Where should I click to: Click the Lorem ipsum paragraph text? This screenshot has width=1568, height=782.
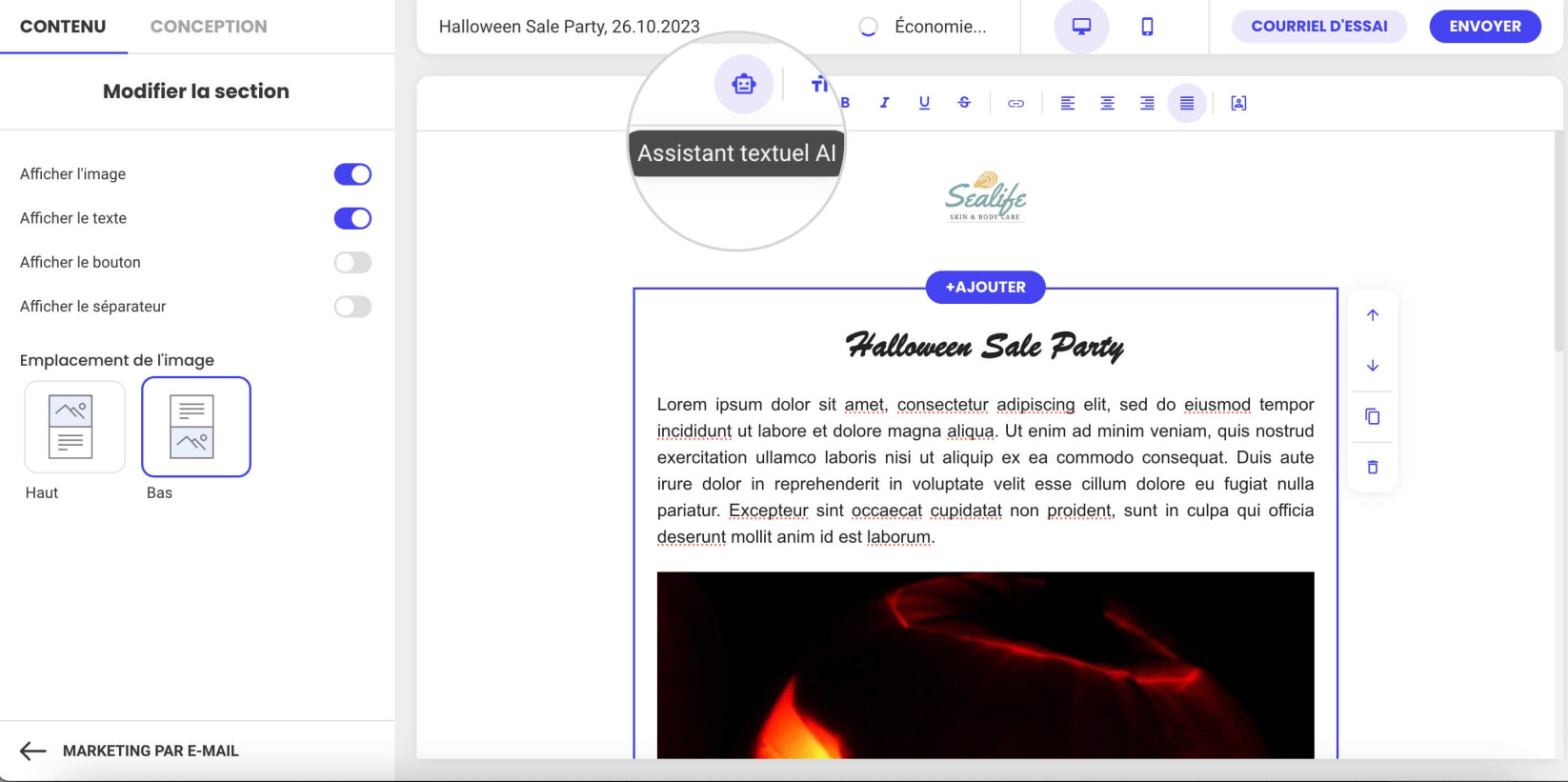tap(985, 471)
